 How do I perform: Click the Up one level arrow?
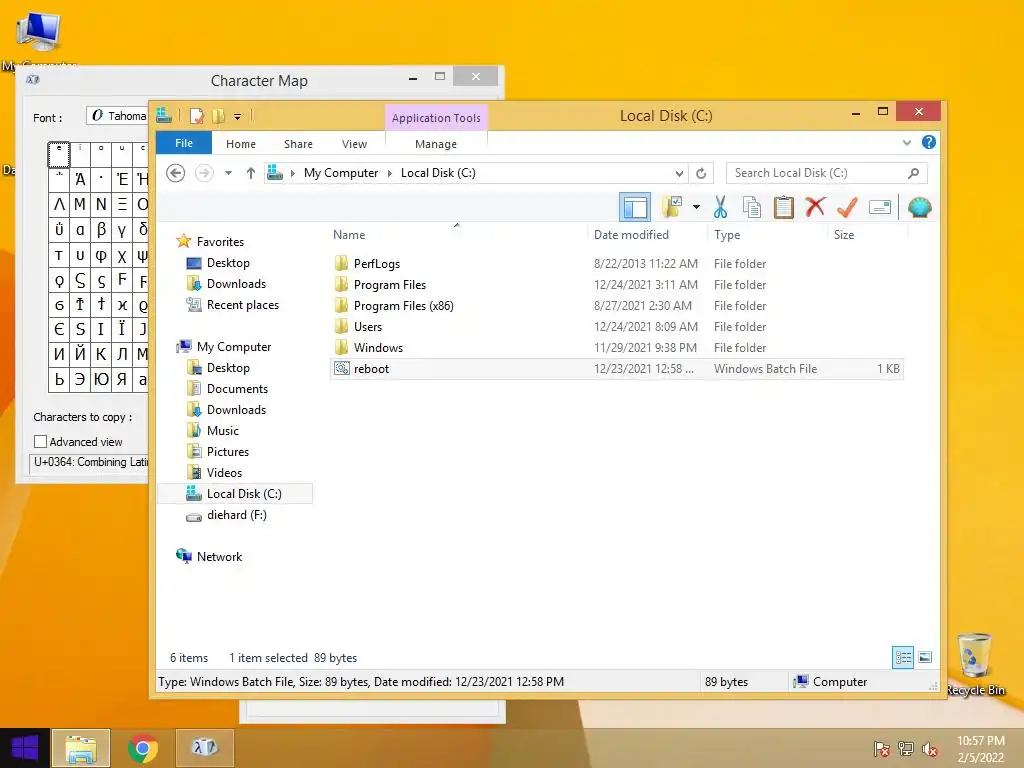click(x=251, y=173)
